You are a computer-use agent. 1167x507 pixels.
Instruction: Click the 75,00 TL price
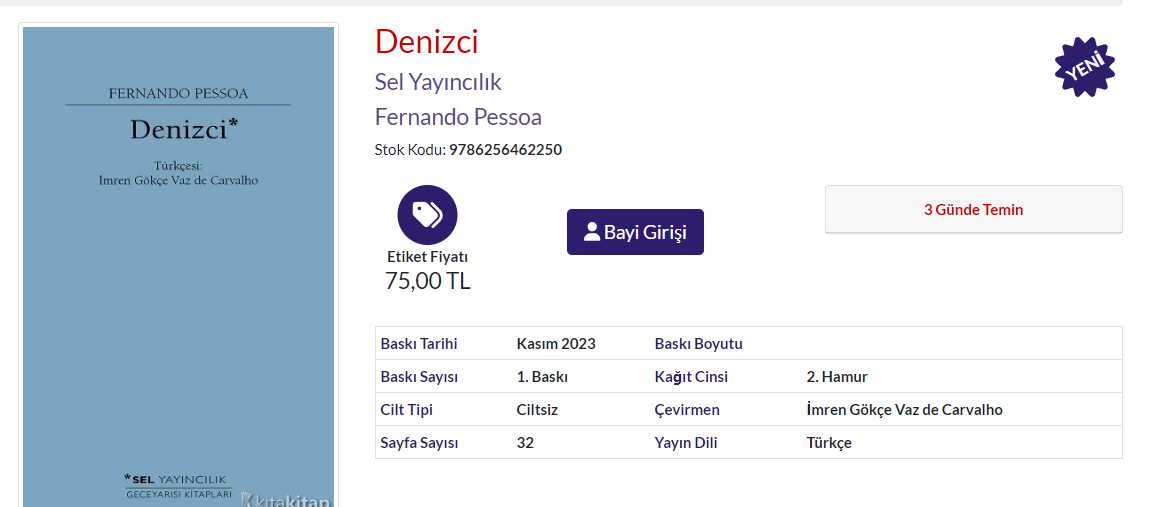[x=427, y=281]
